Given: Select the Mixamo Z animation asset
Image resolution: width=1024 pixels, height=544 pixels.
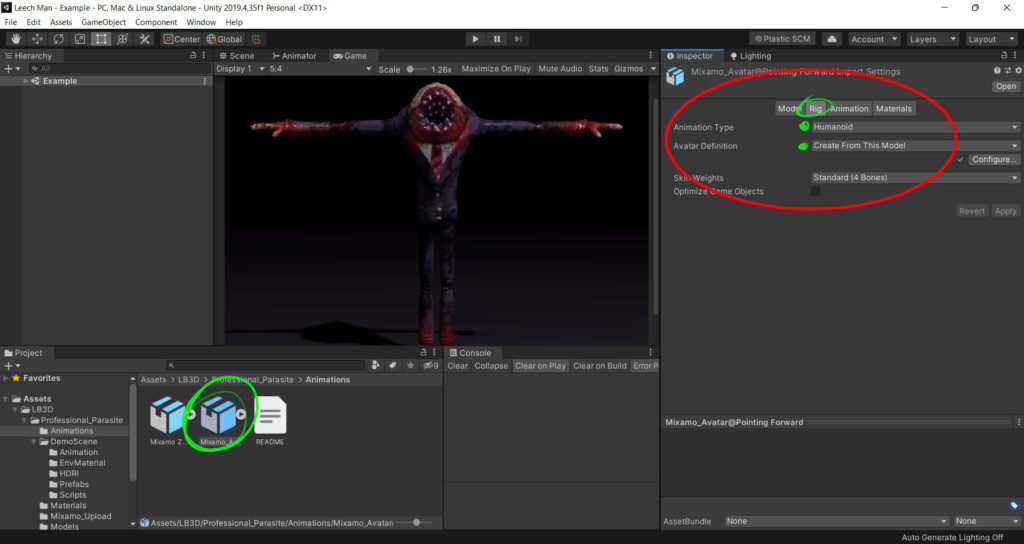Looking at the screenshot, I should 168,421.
